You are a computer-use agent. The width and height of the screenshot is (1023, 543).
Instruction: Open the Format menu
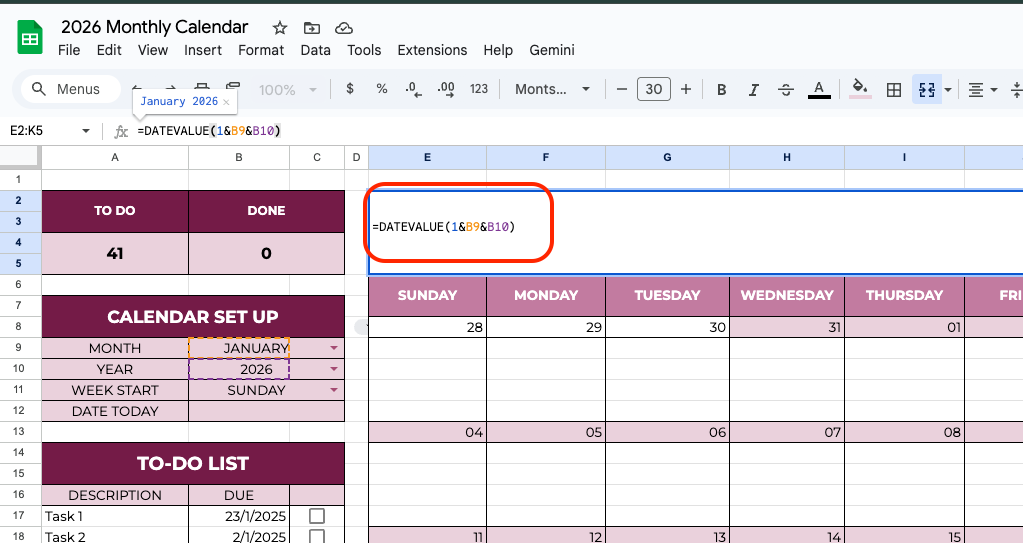click(x=261, y=50)
